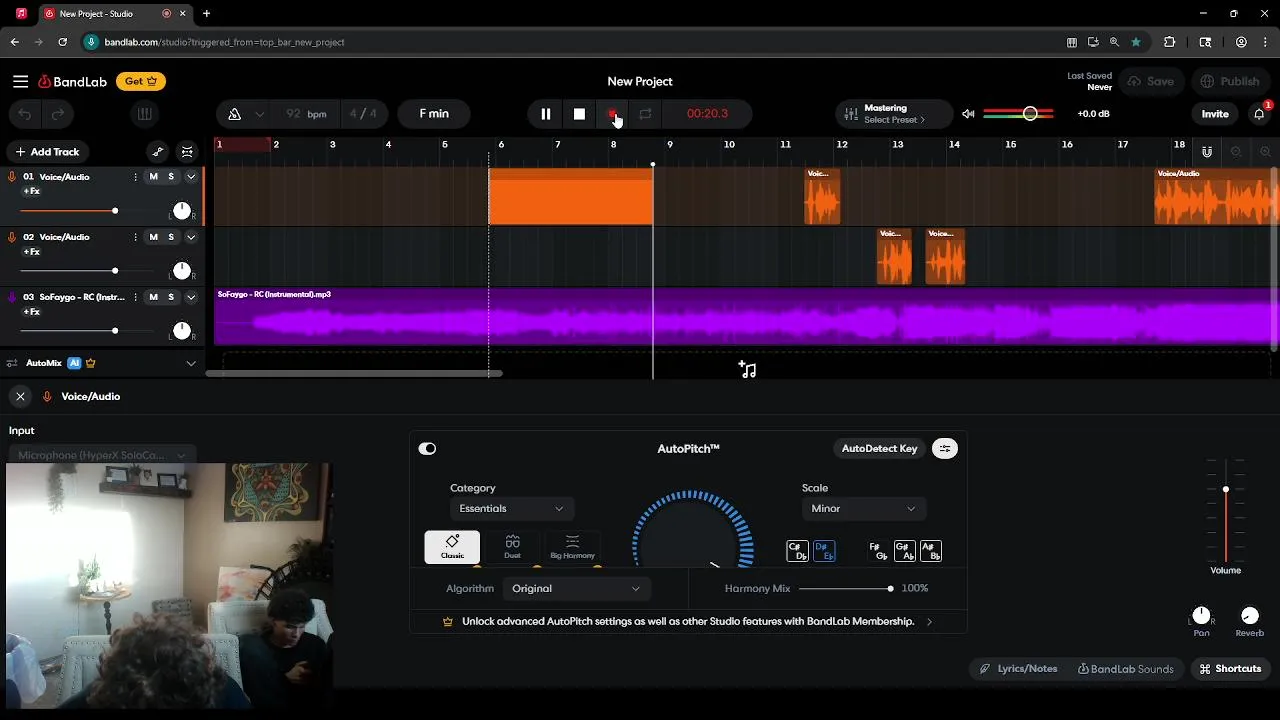1280x720 pixels.
Task: Toggle the C#/Db note key
Action: click(x=797, y=551)
